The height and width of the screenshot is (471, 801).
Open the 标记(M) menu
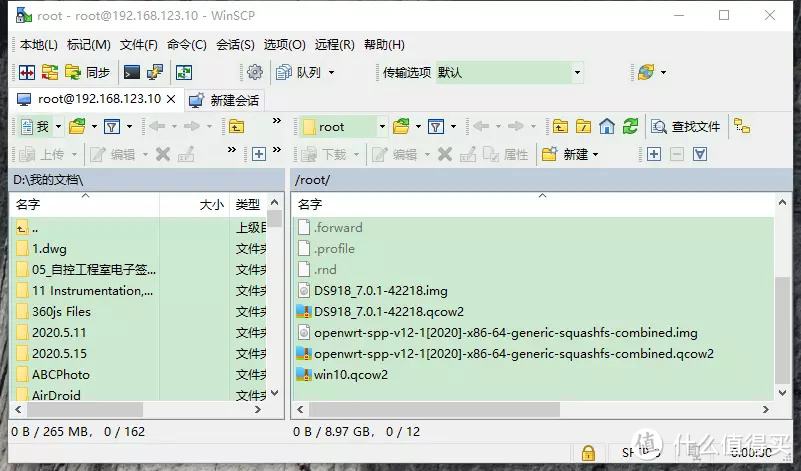point(88,45)
